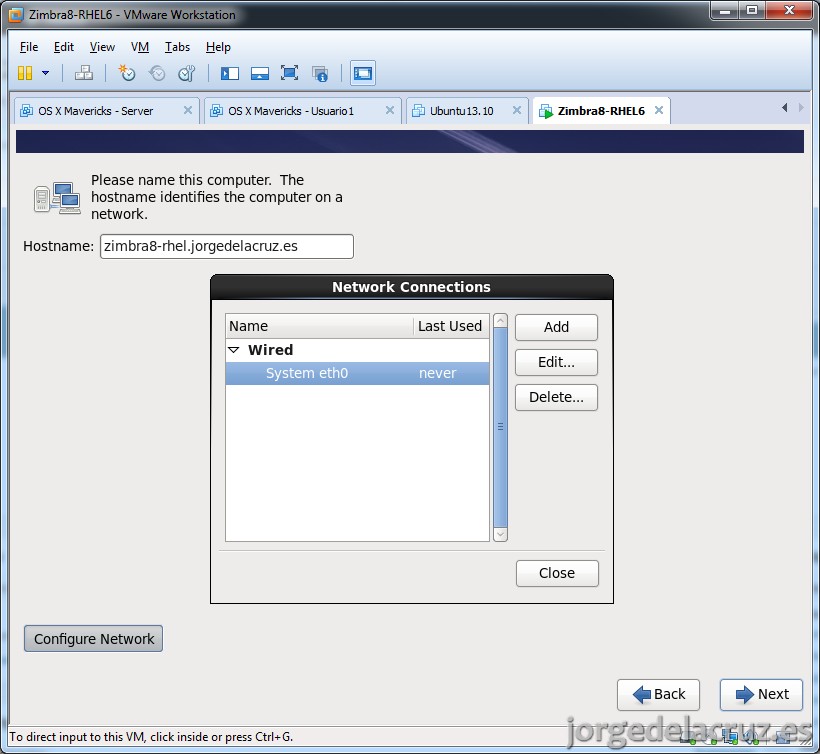This screenshot has width=820, height=754.
Task: Revert to snapshot with the toolbar icon
Action: [157, 73]
